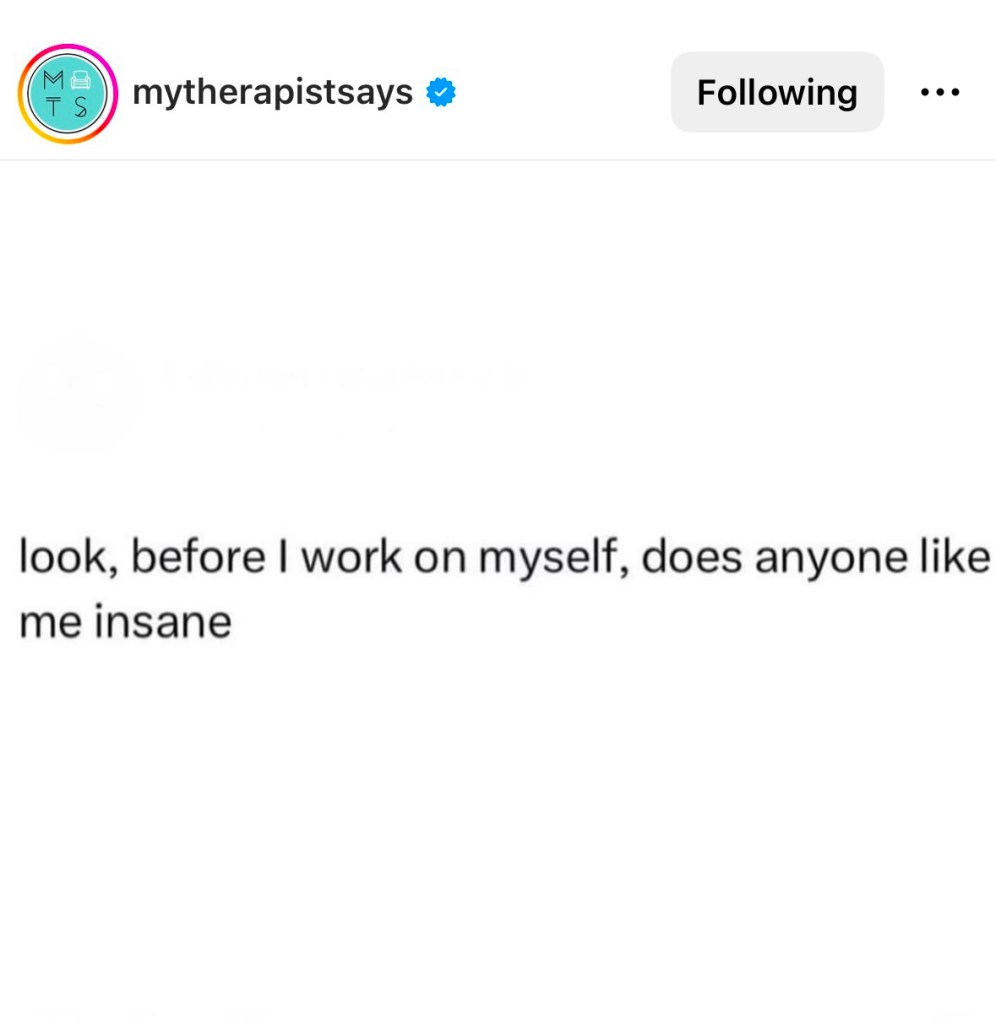Click the MTS logo letters in the avatar
996x1023 pixels.
[68, 93]
